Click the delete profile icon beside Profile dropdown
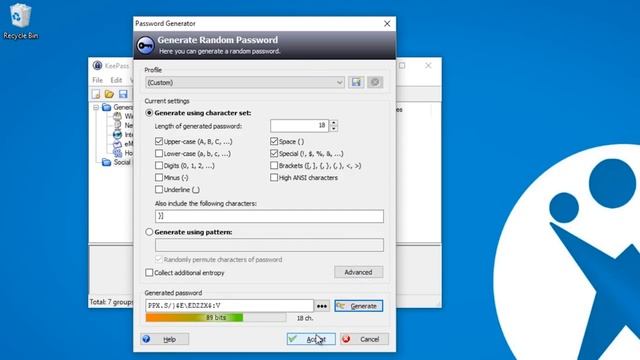This screenshot has height=360, width=640. click(x=375, y=82)
